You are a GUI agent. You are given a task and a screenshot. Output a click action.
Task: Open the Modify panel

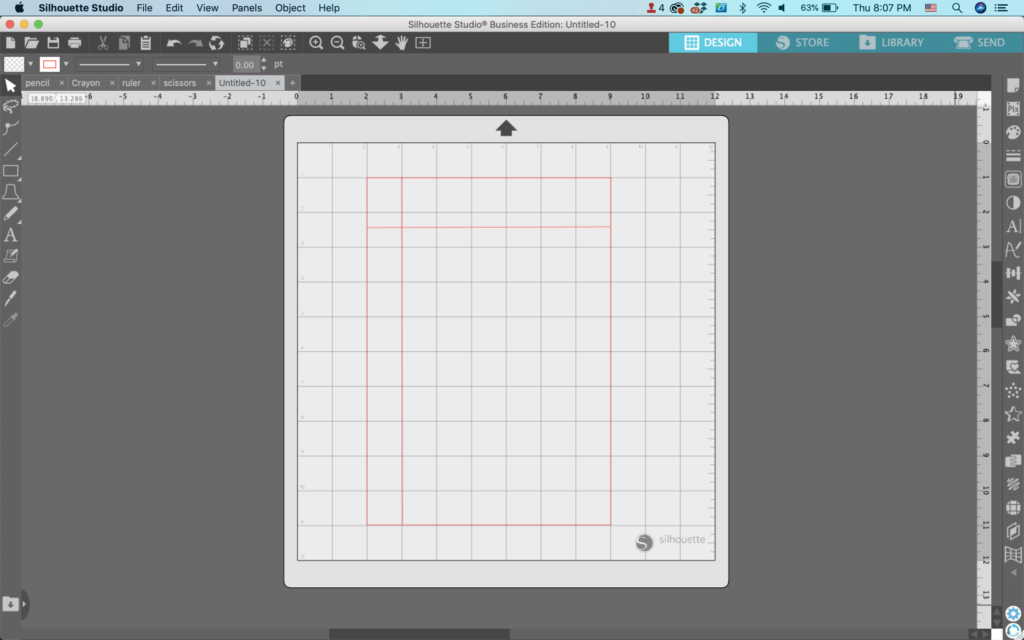coord(1013,320)
